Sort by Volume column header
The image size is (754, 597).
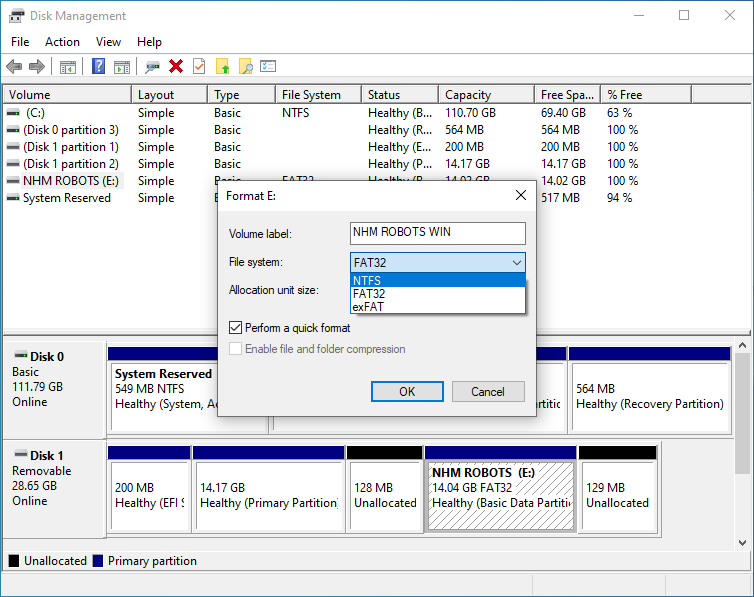click(67, 95)
